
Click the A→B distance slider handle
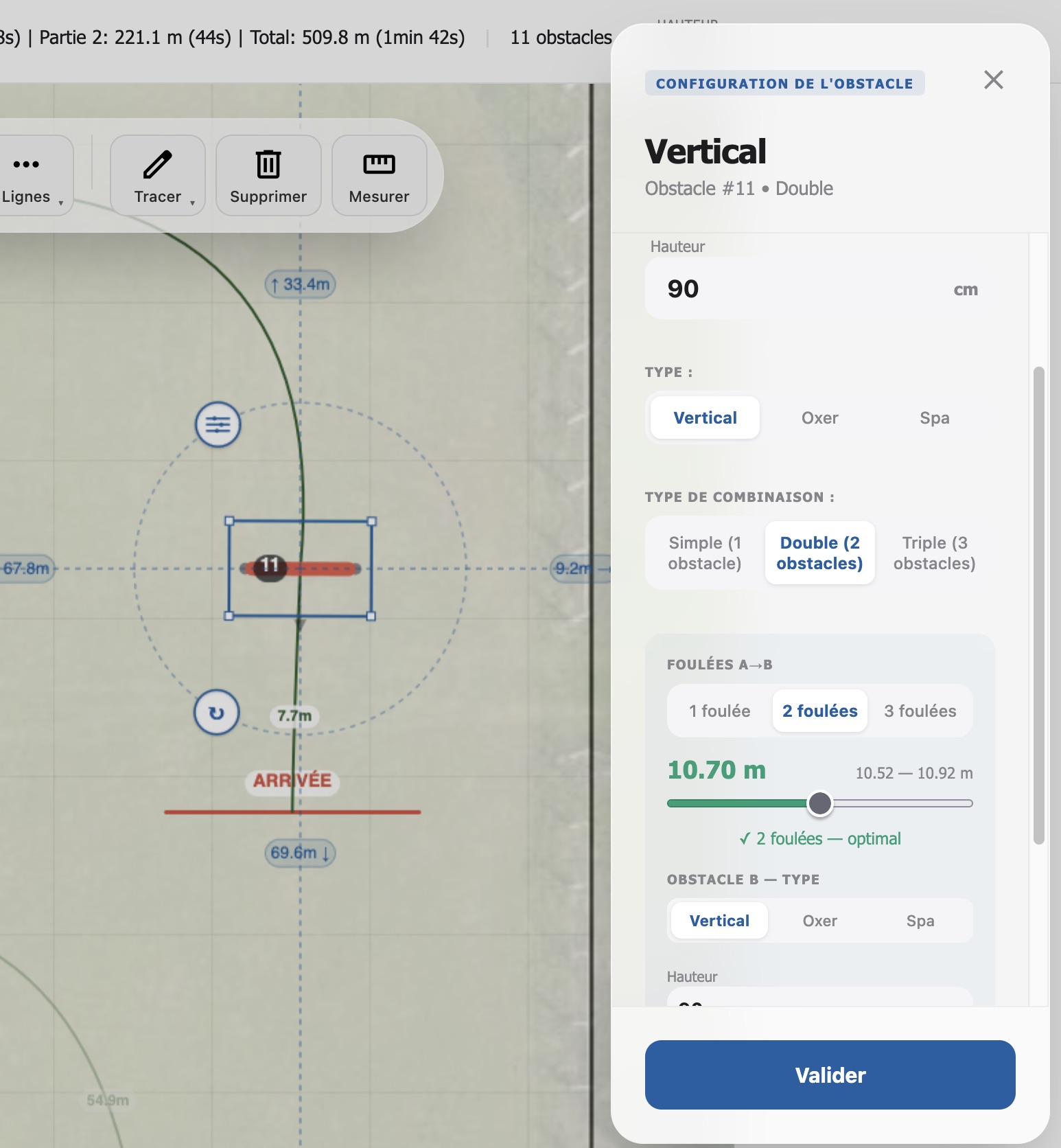[x=819, y=803]
